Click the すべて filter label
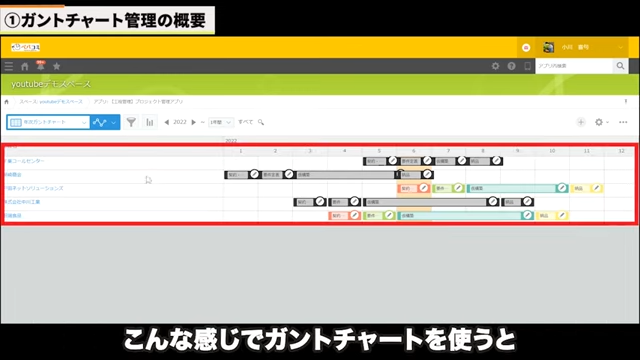 tap(246, 122)
